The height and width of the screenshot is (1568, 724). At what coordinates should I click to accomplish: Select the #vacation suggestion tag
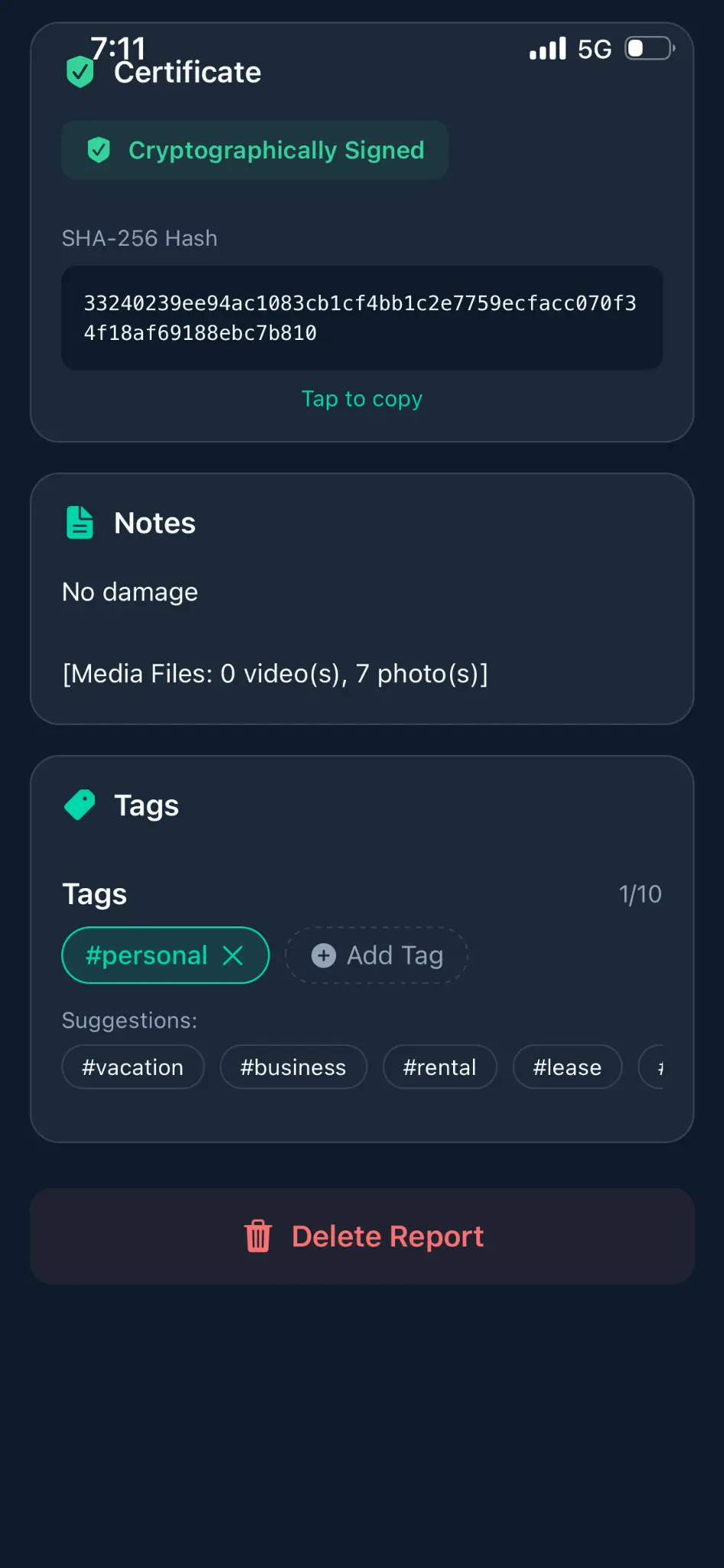point(133,1067)
